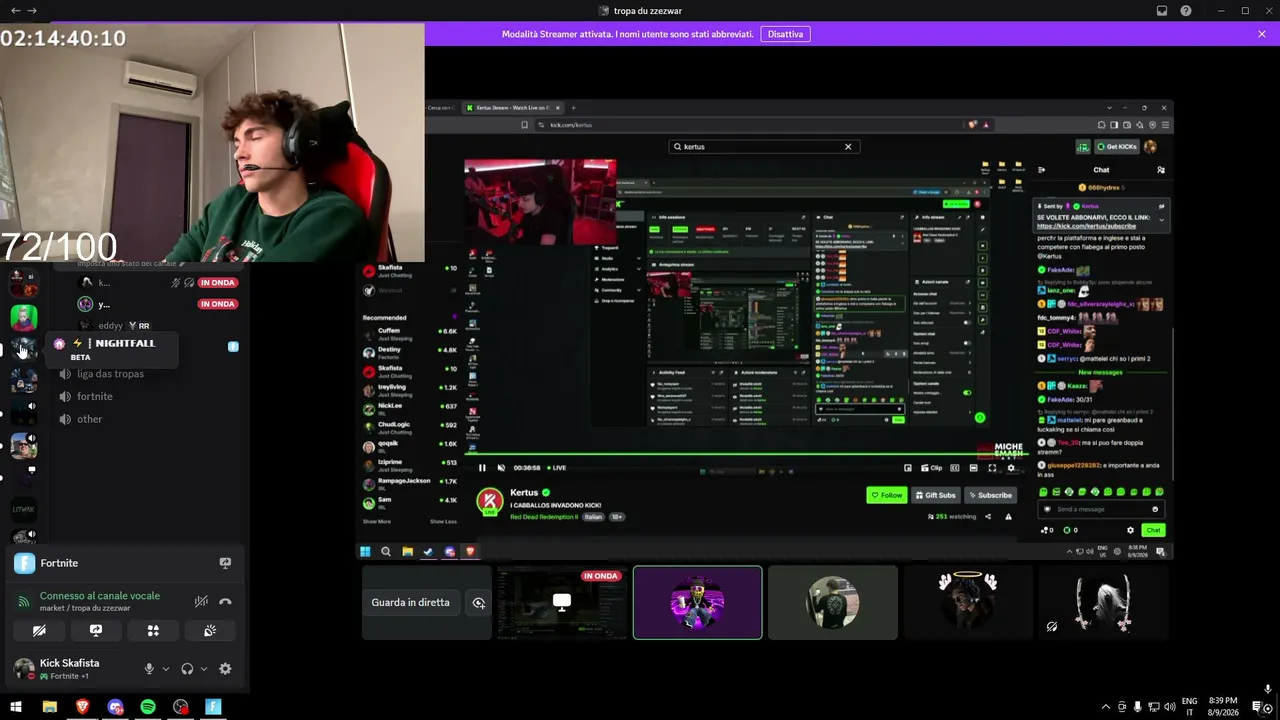Turn on the camera in voice panel
1280x720 pixels.
pyautogui.click(x=39, y=631)
